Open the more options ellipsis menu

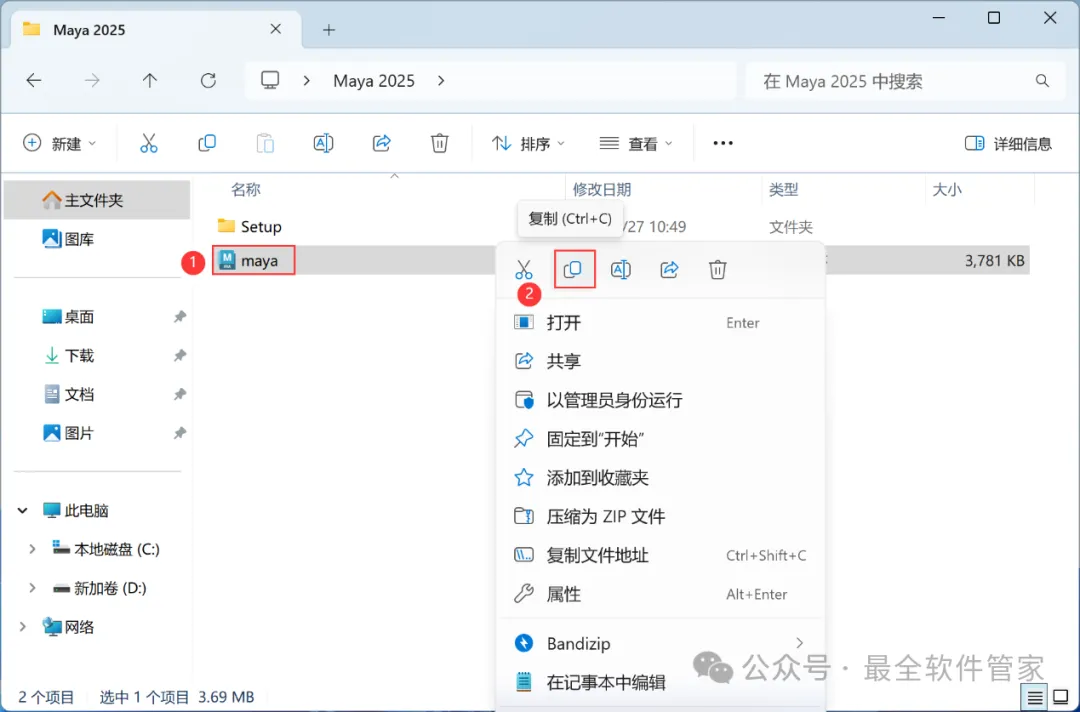[723, 143]
